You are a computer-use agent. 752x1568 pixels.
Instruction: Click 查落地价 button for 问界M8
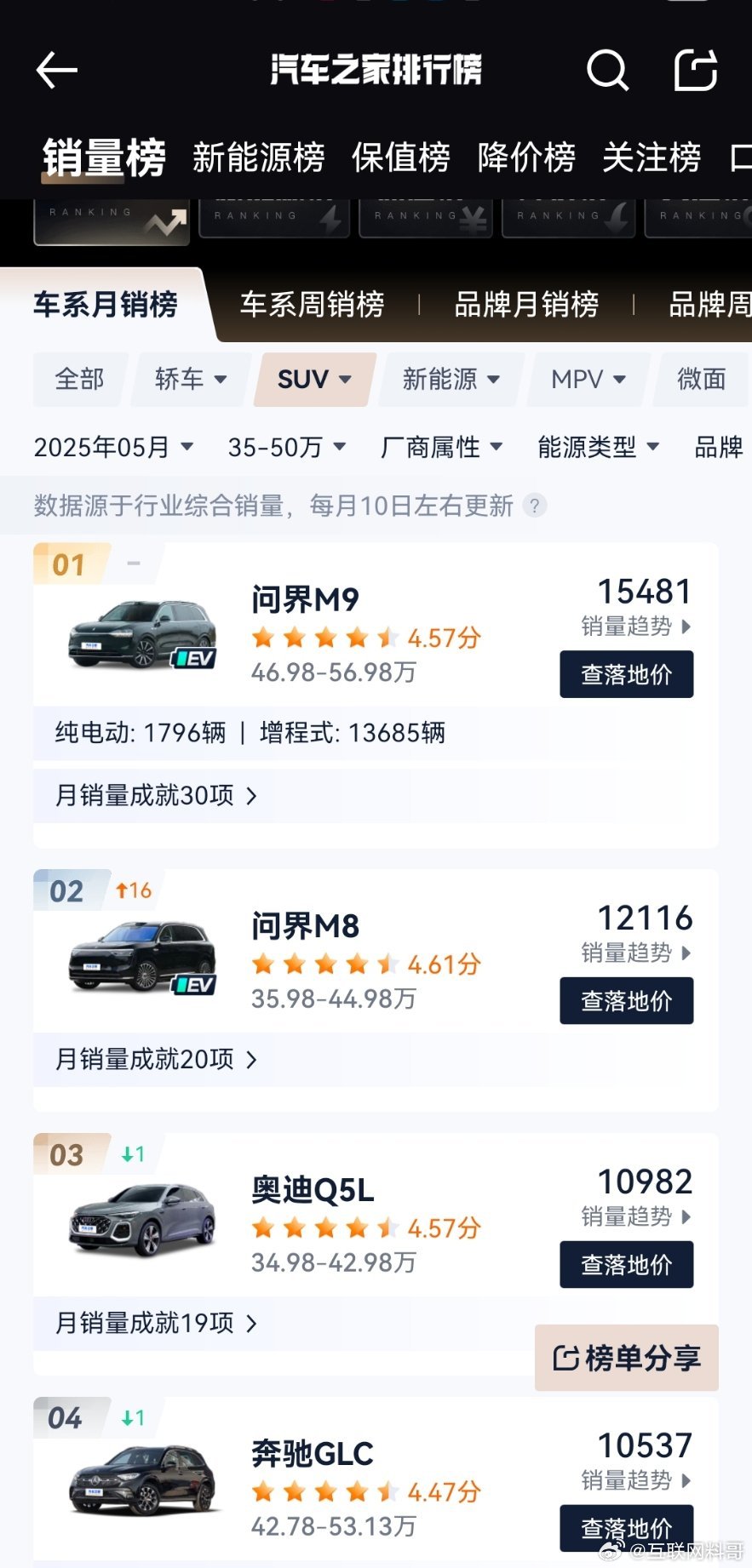(x=627, y=1001)
